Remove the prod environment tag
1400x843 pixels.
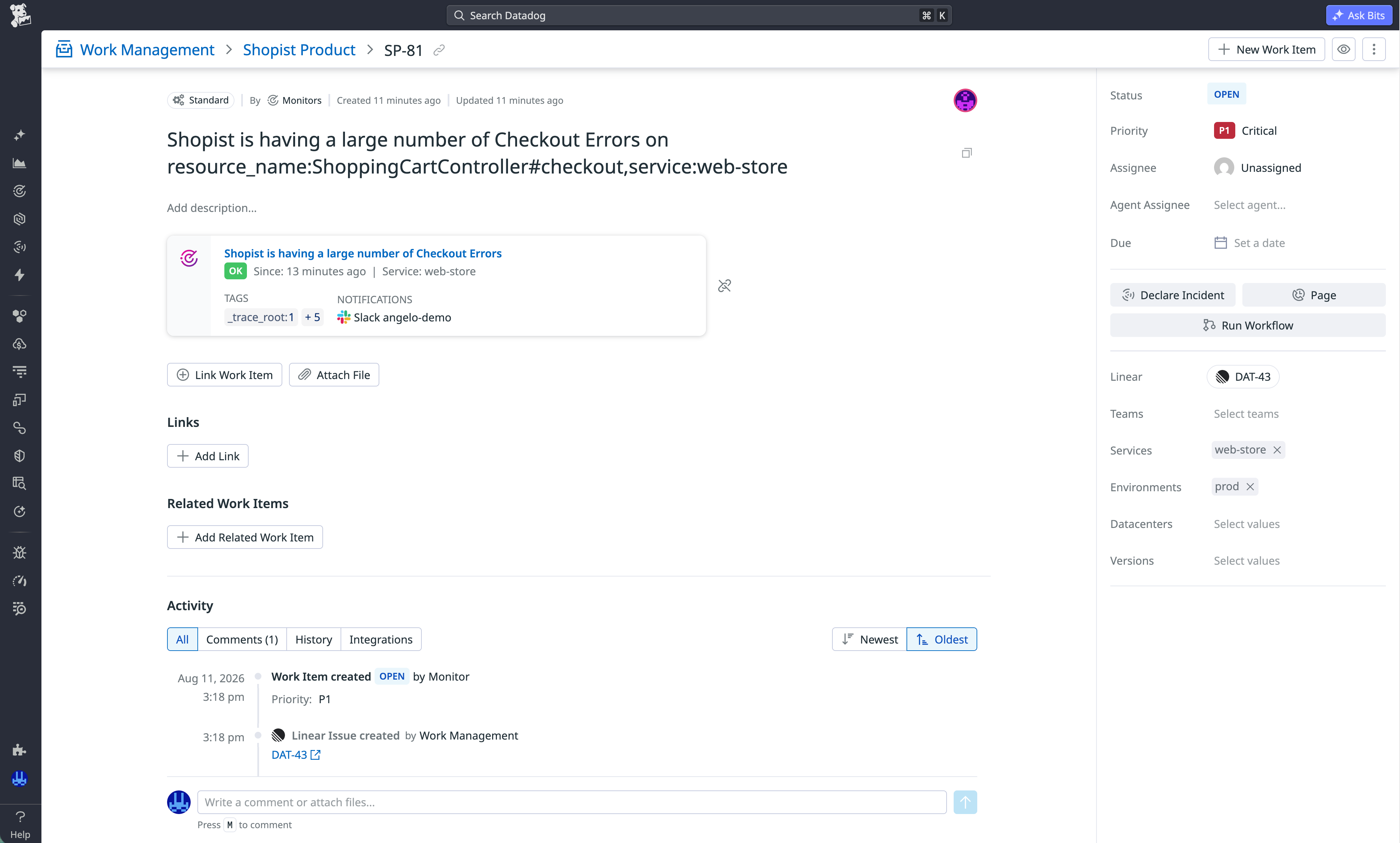1250,487
